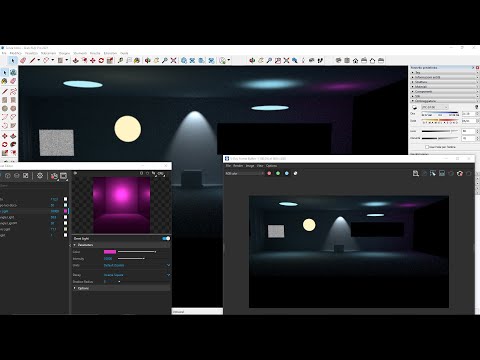Toggle track mouse icon in Frame Buffer
Viewport: 480px width, 360px height.
pyautogui.click(x=424, y=173)
